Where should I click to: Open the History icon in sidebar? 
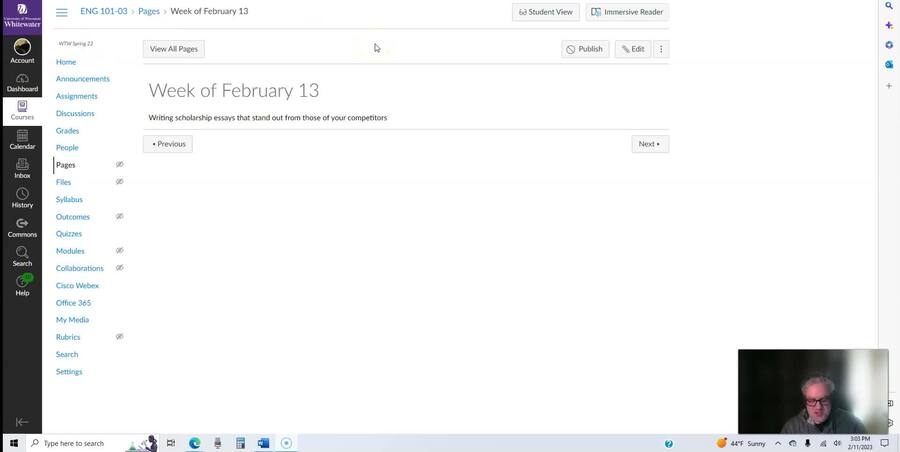coord(22,198)
